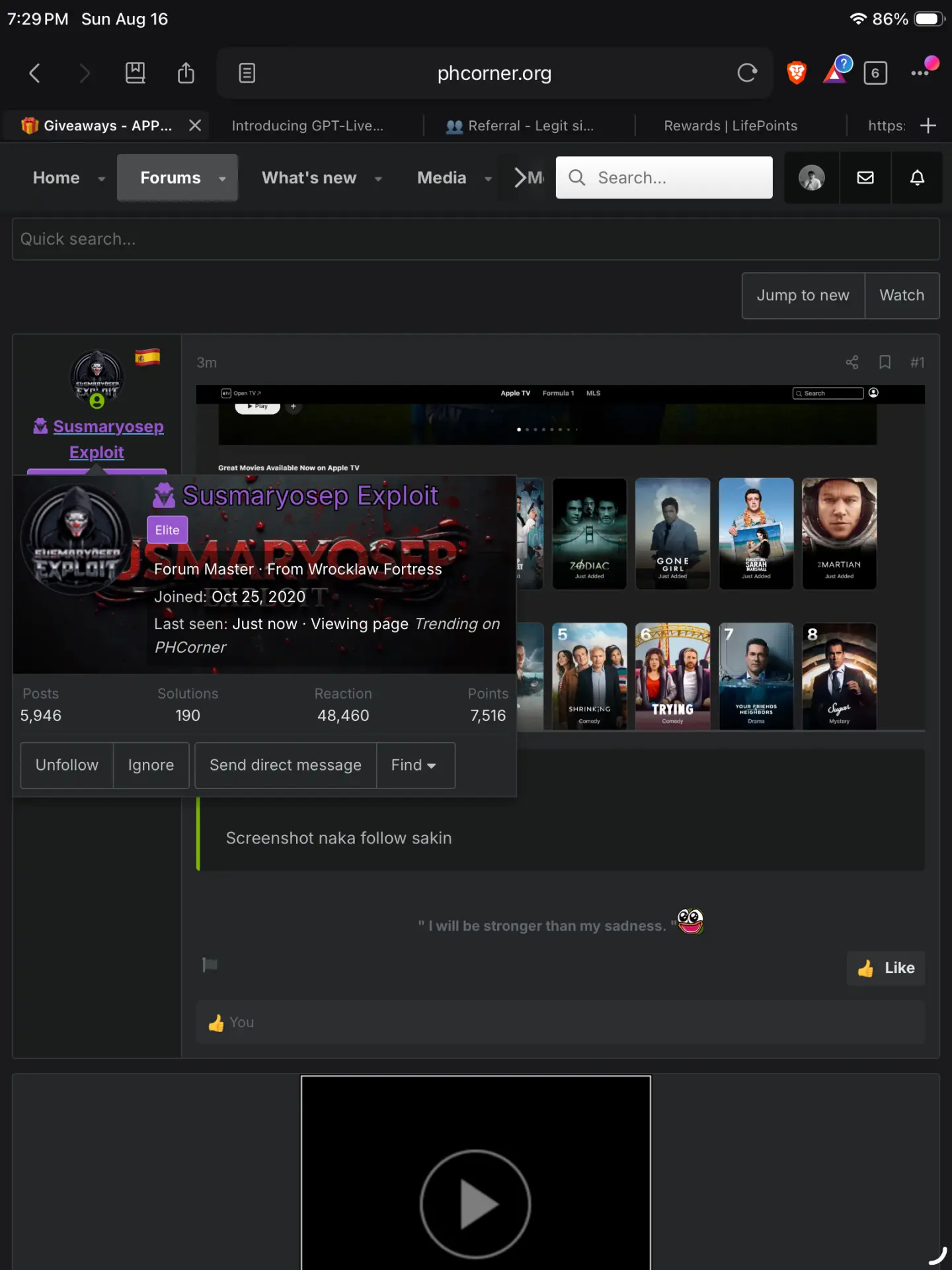The height and width of the screenshot is (1270, 952).
Task: Open the Forums navigation item
Action: pos(170,178)
